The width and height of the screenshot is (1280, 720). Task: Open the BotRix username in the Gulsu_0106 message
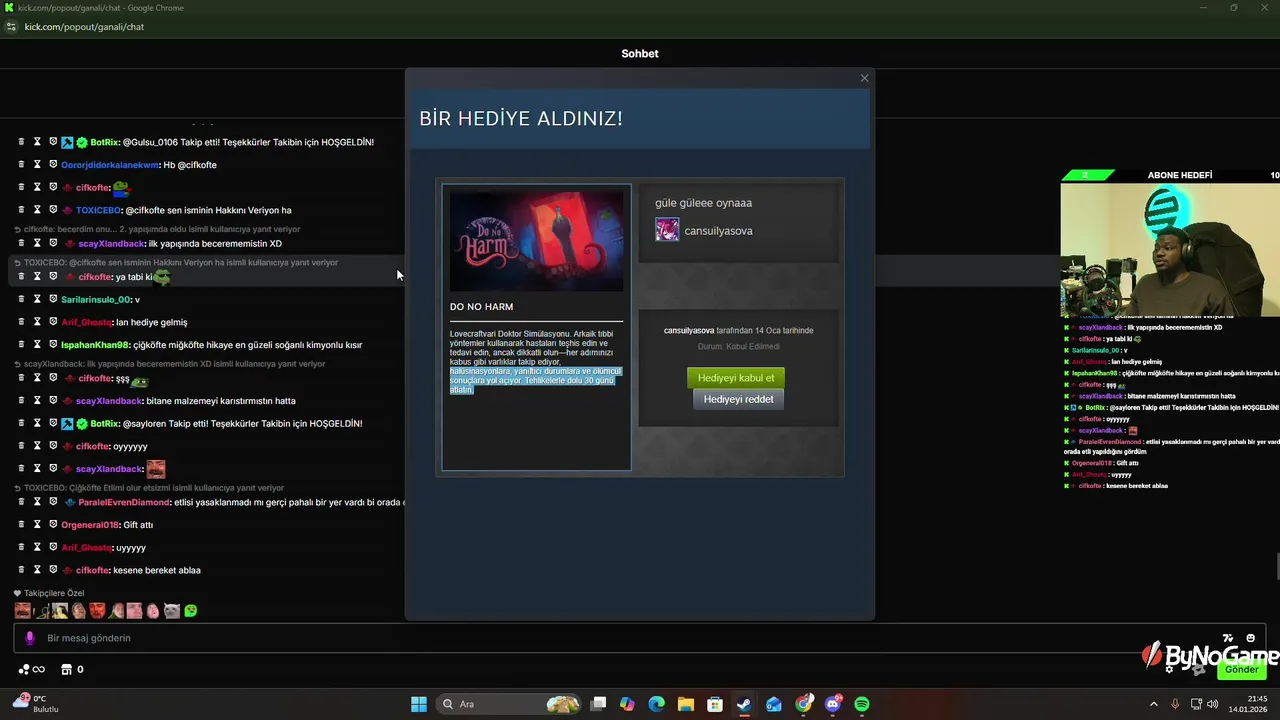(x=104, y=142)
